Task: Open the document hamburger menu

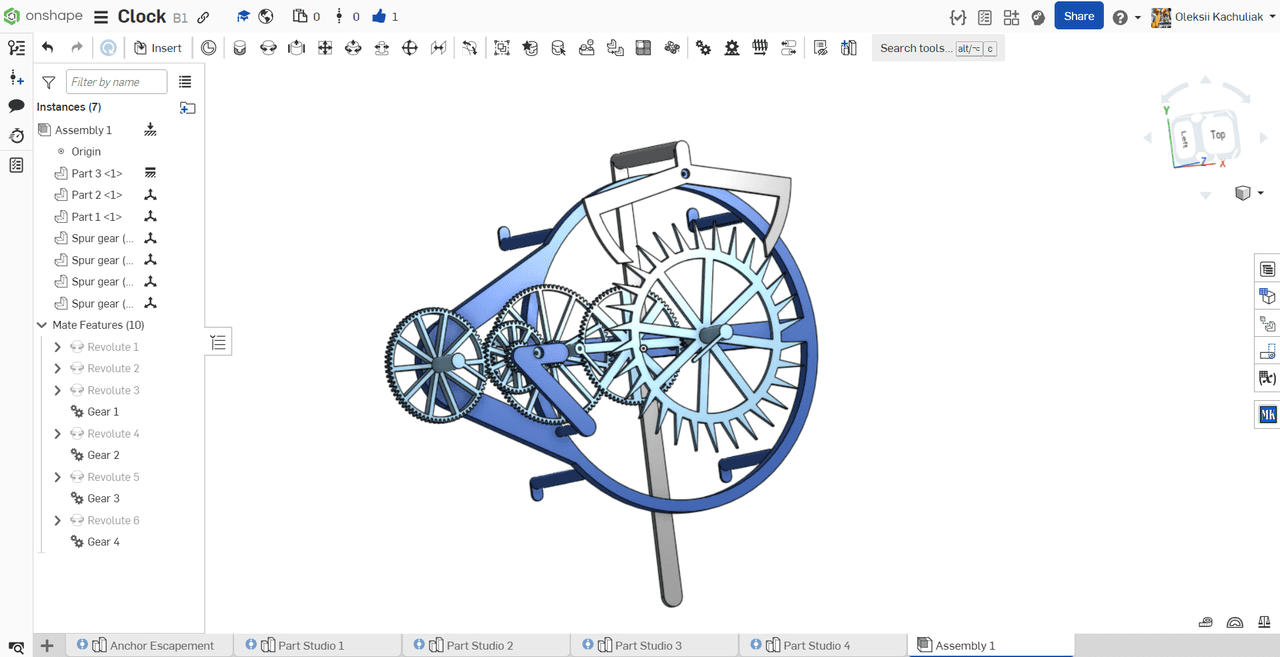Action: [101, 17]
